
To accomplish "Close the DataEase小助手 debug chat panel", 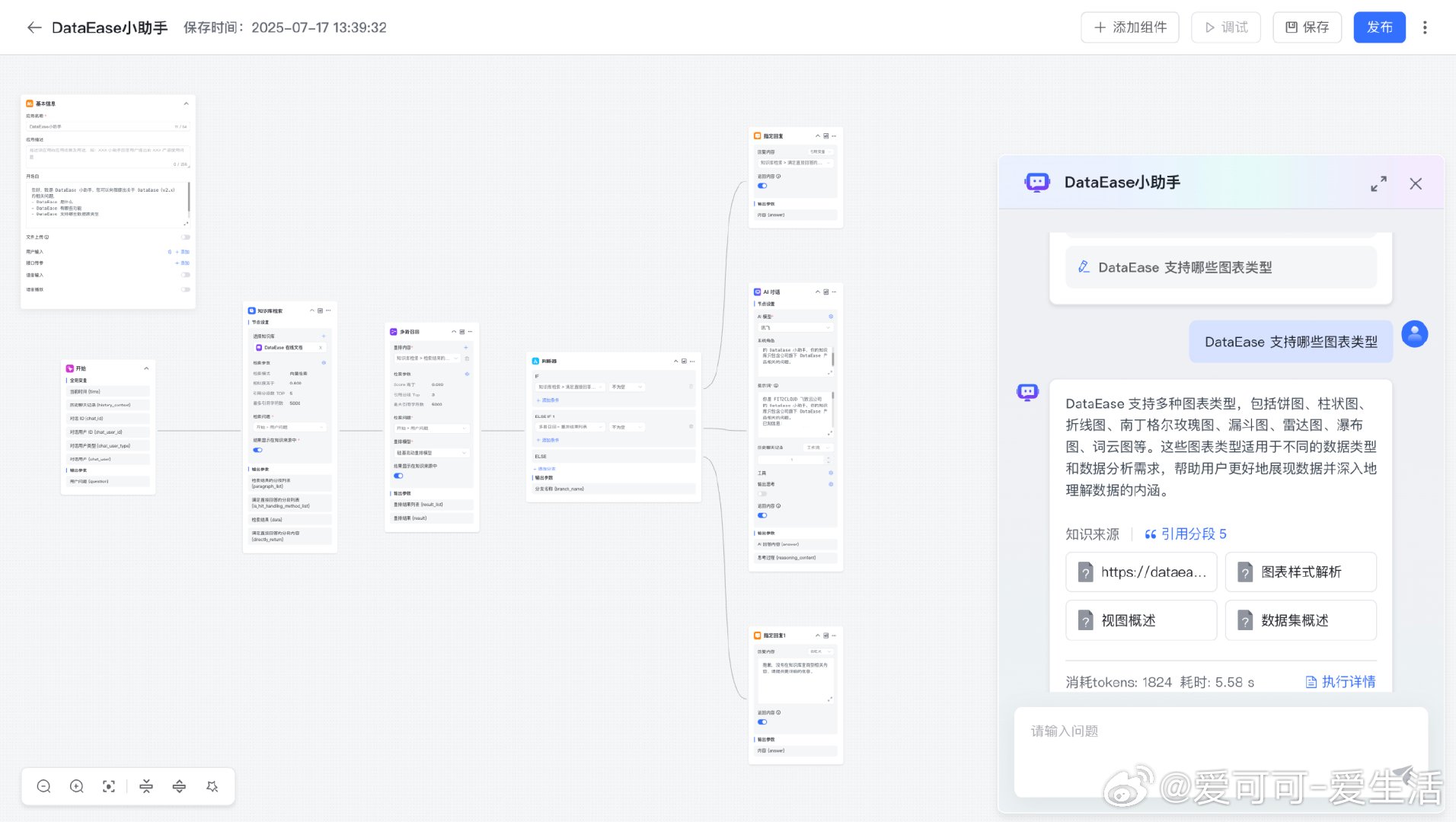I will click(1416, 183).
